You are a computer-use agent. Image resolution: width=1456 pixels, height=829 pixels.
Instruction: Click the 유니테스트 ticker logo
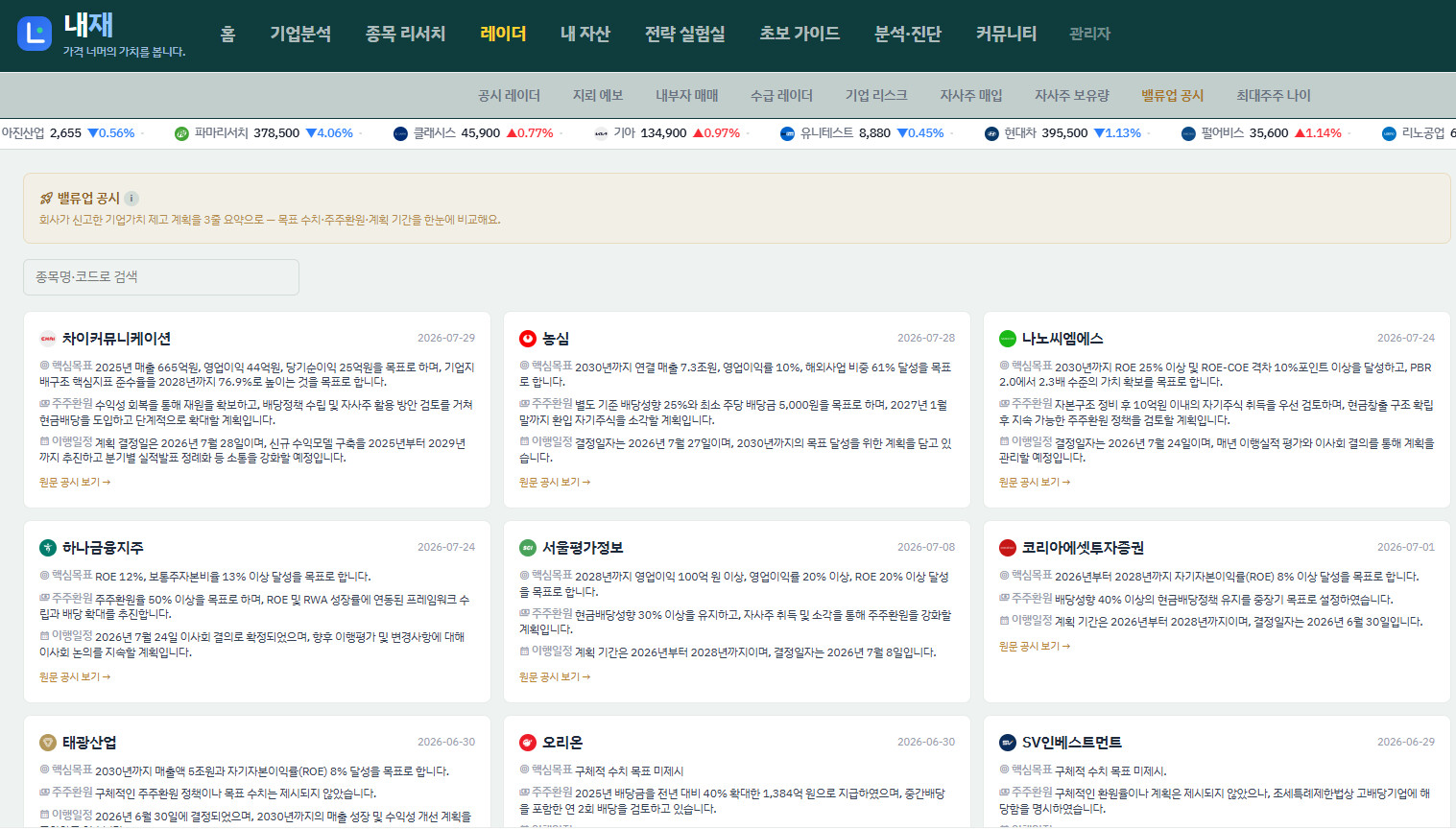coord(788,133)
